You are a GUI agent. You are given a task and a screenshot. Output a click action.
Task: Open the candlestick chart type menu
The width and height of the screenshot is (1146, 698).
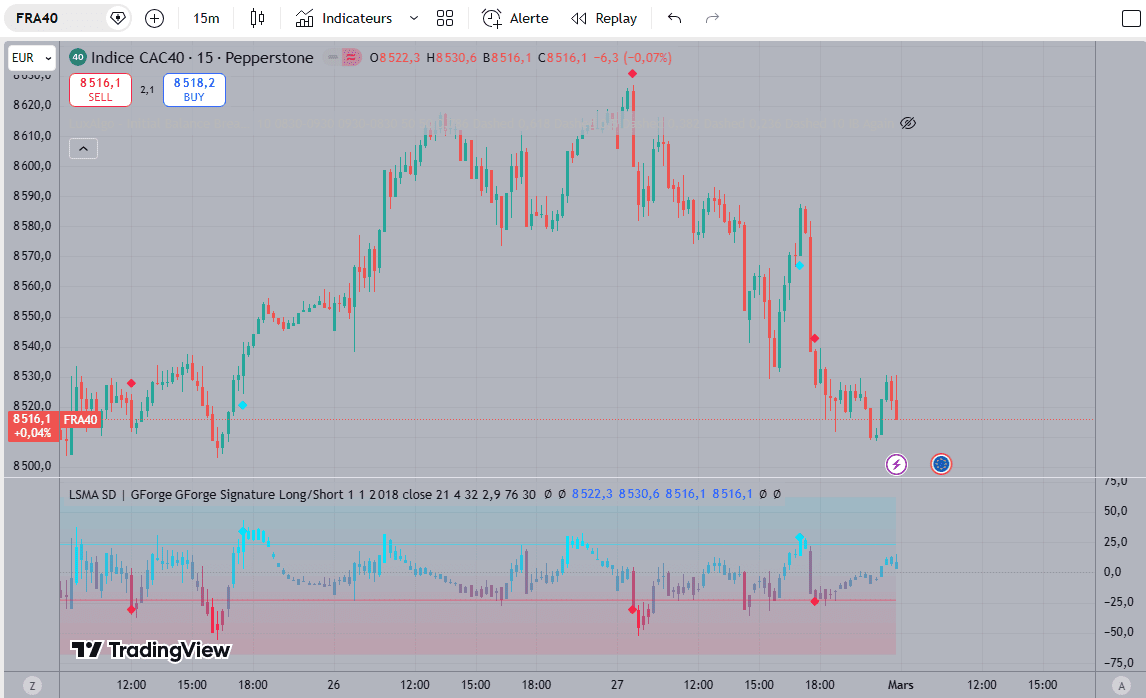coord(257,18)
